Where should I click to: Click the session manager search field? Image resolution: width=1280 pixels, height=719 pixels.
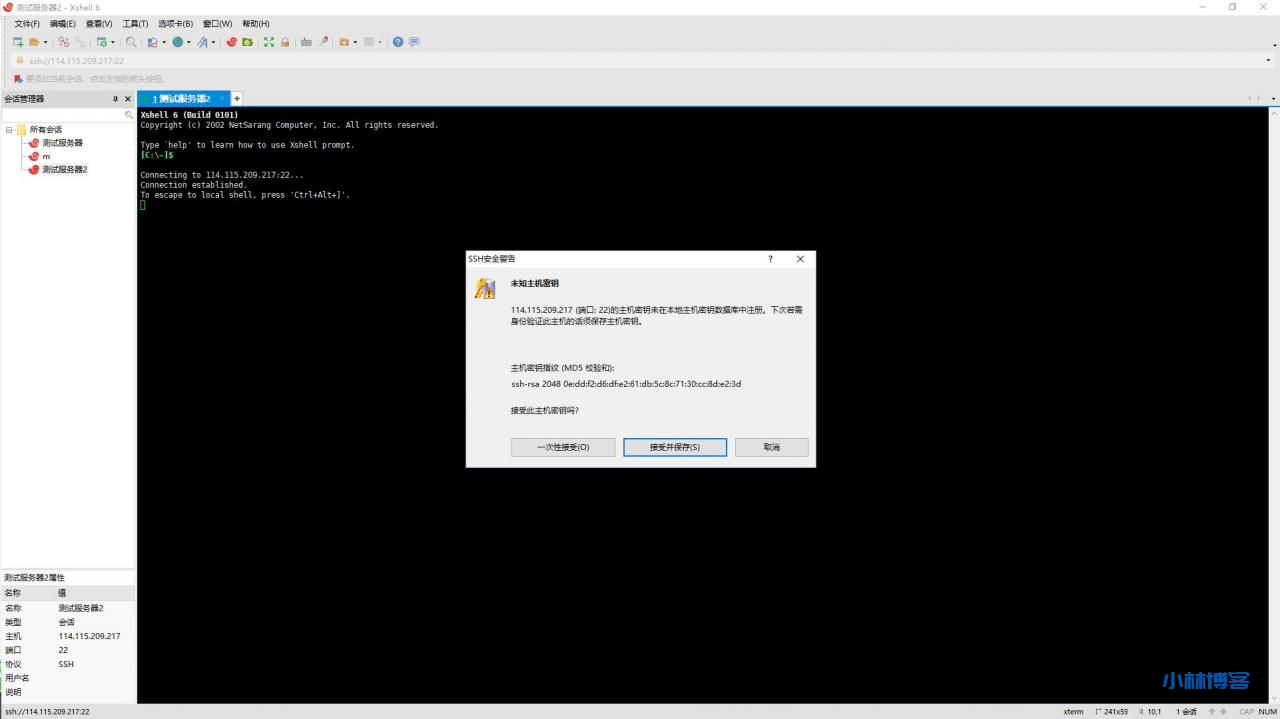point(63,115)
